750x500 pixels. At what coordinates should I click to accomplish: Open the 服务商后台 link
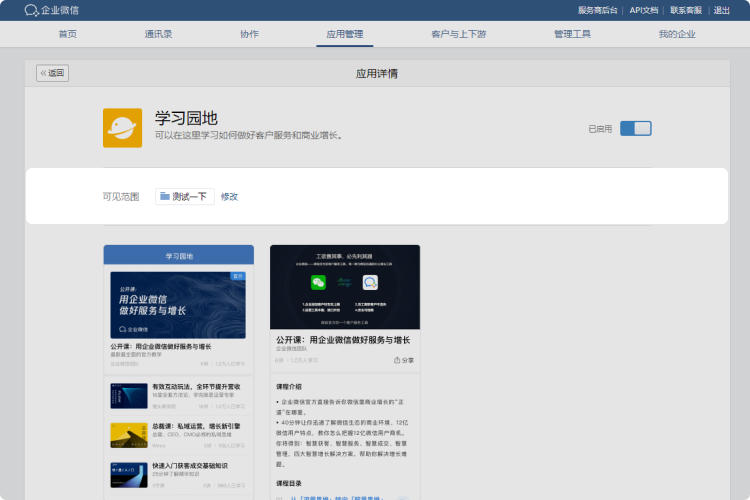597,10
